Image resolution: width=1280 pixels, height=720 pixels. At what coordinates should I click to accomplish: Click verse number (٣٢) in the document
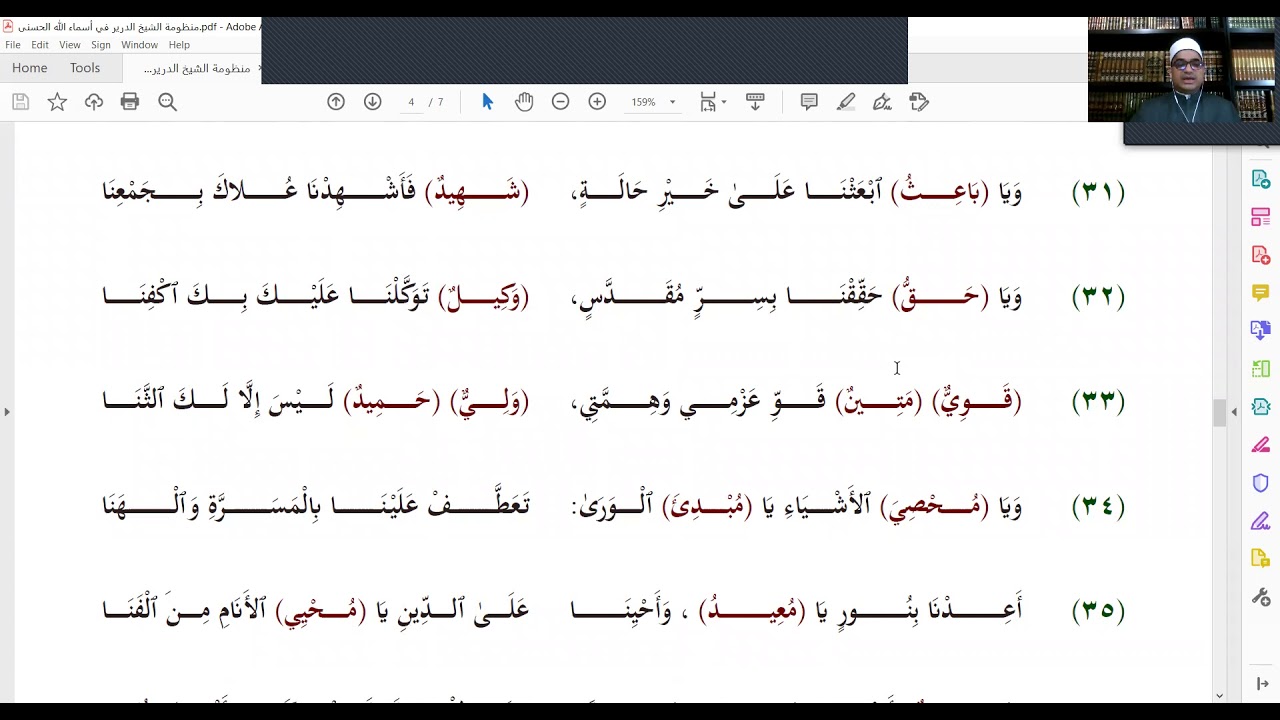coord(1098,297)
